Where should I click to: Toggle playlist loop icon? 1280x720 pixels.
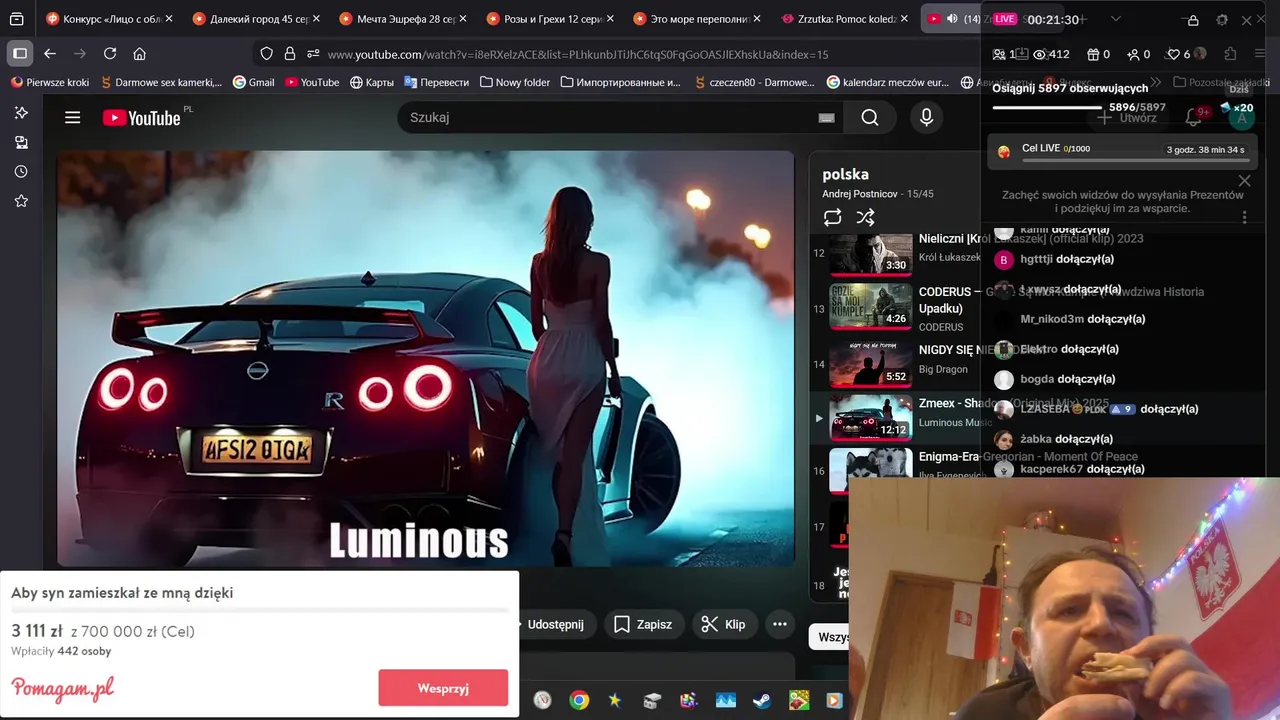click(x=832, y=217)
